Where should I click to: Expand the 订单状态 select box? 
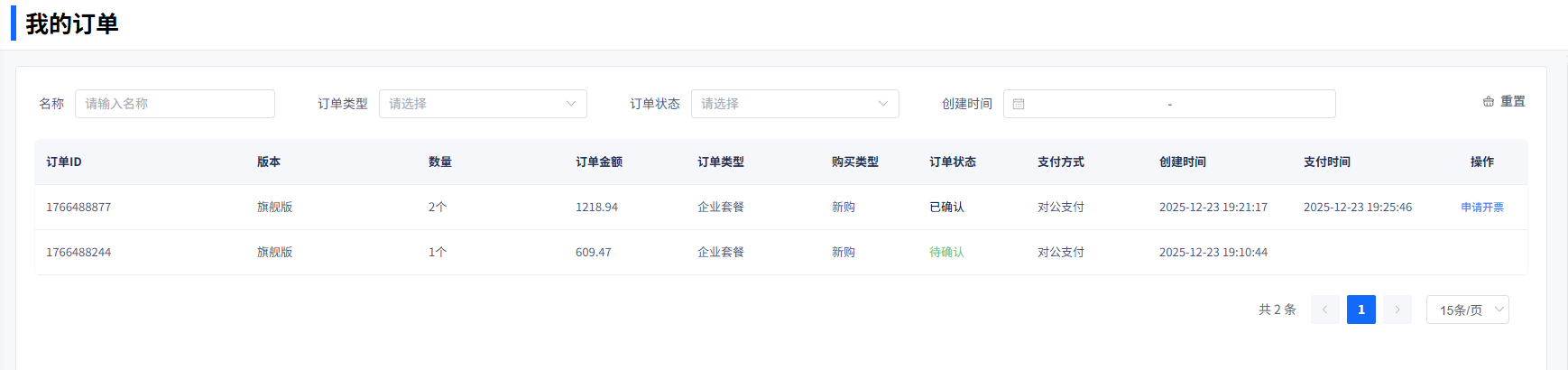(x=795, y=104)
